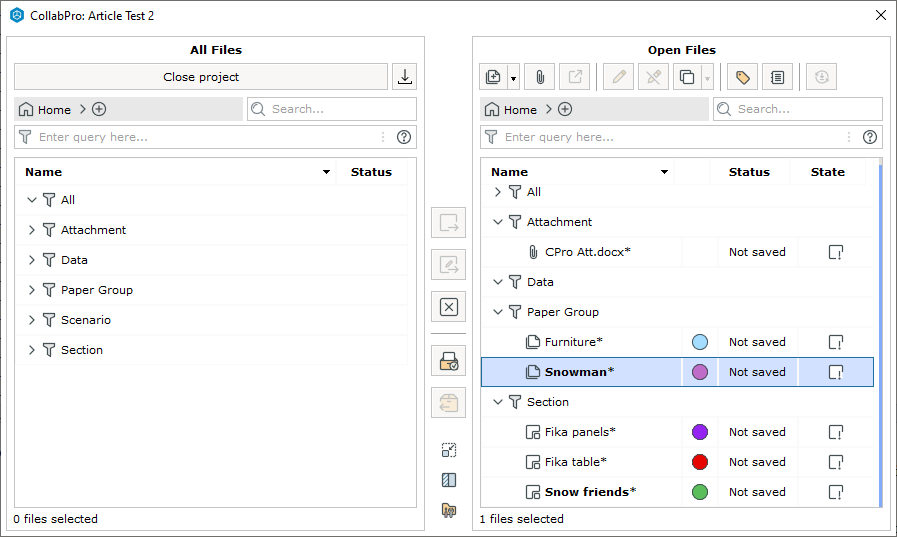Click All Files search field
This screenshot has width=897, height=537.
point(332,109)
